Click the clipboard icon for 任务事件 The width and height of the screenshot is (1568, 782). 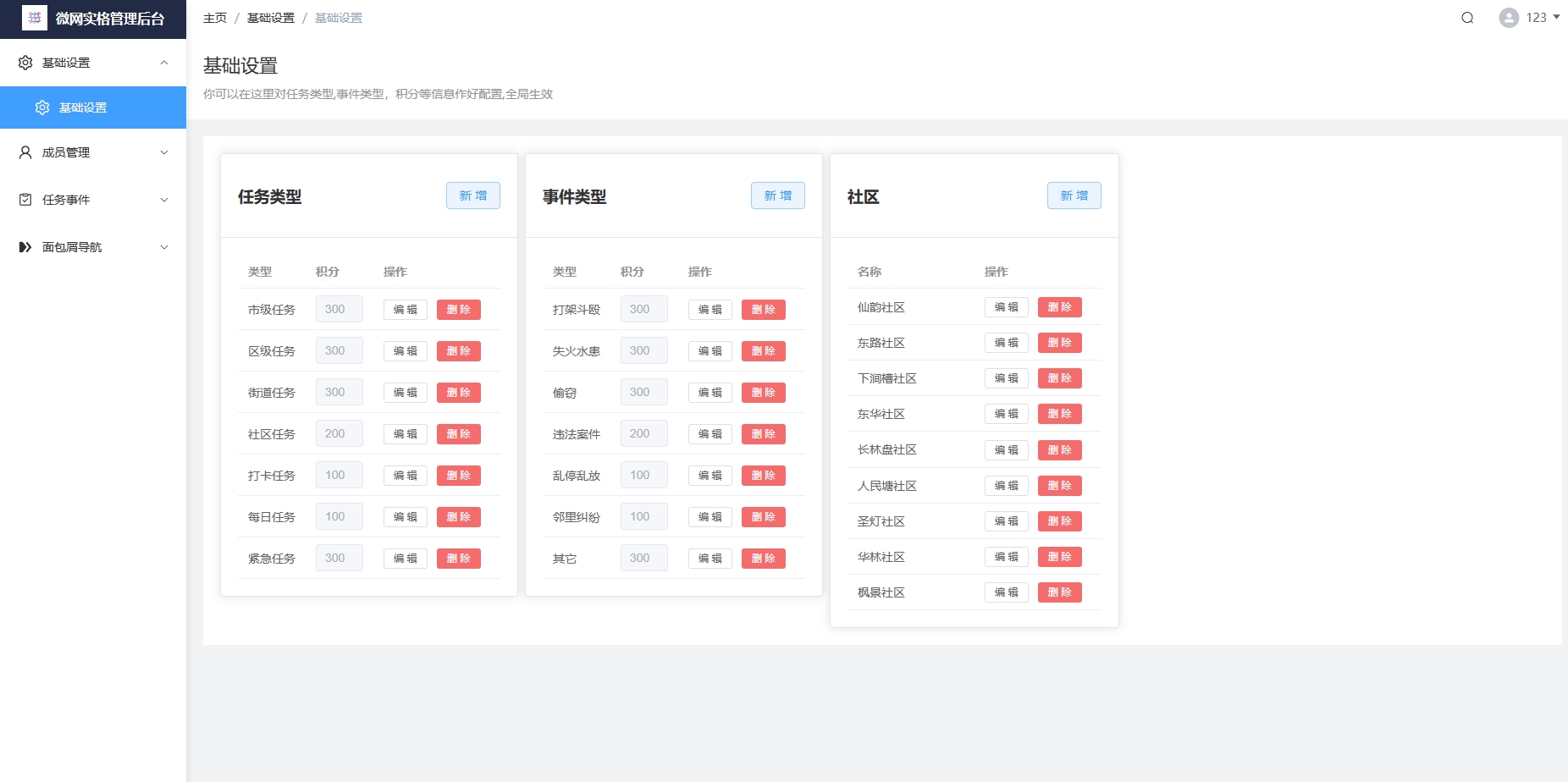pyautogui.click(x=25, y=200)
